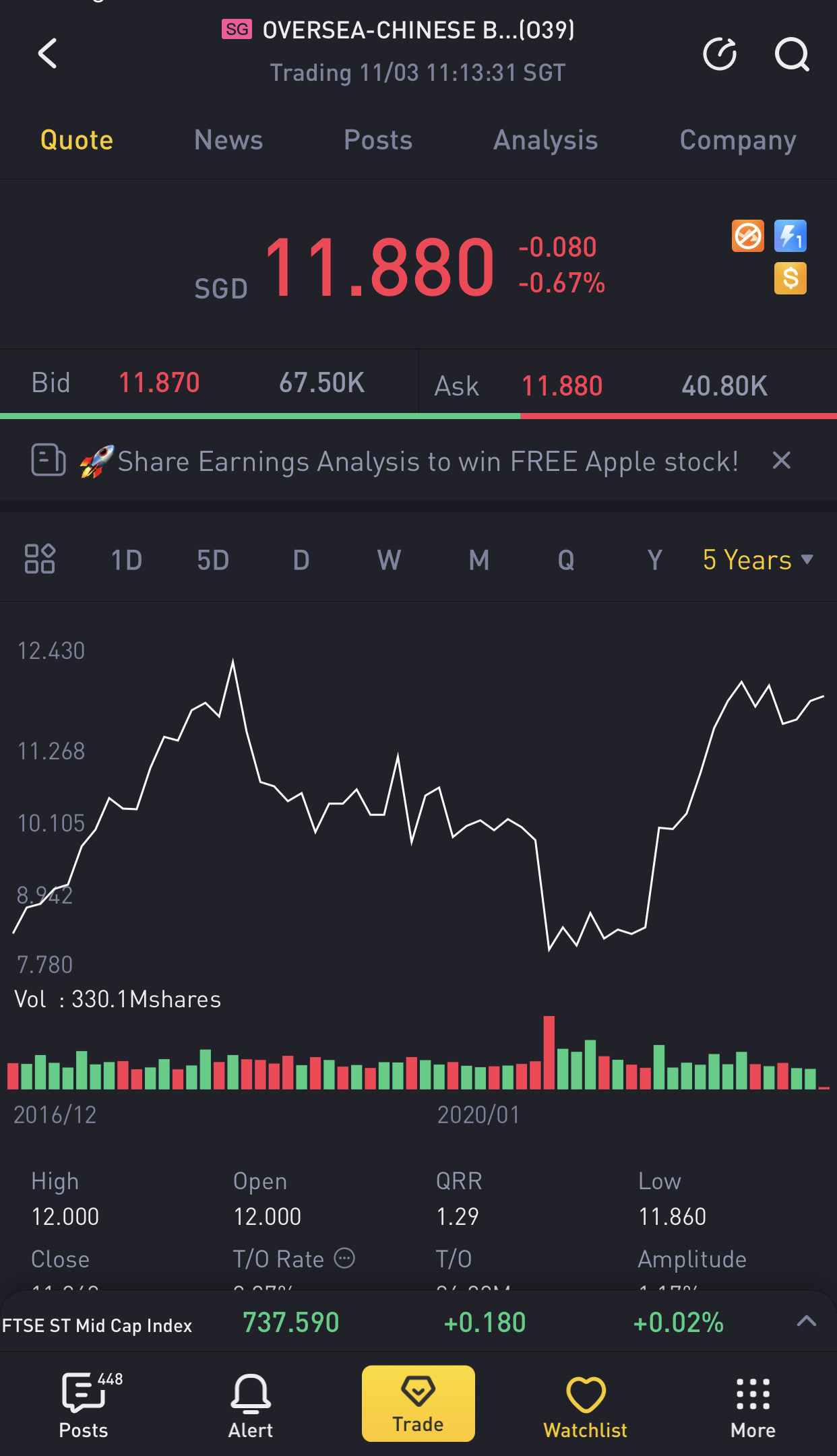The image size is (837, 1456).
Task: Open the search magnifier
Action: (x=792, y=54)
